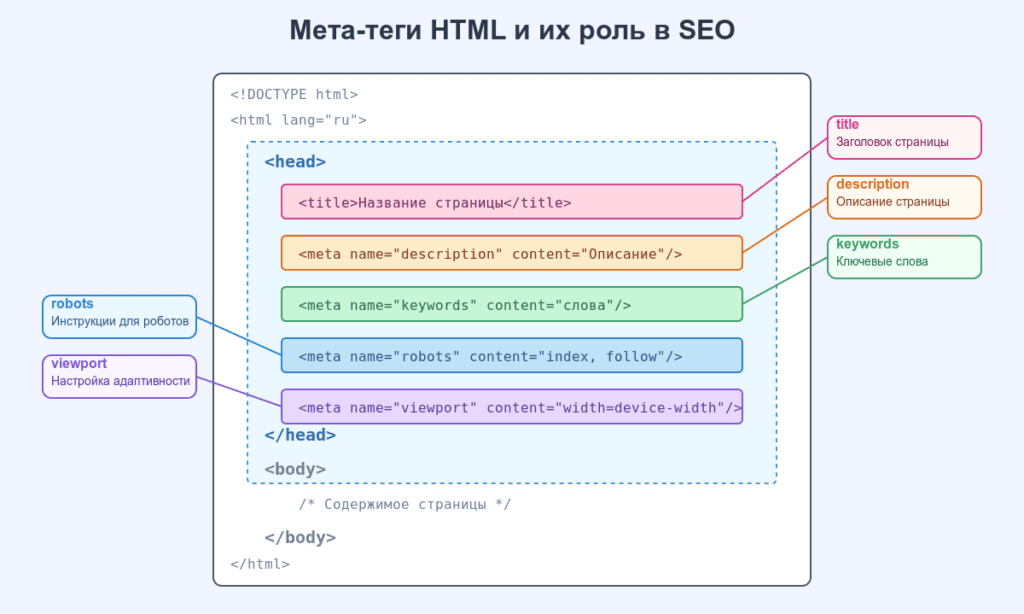Select the <!DOCTYPE html> line
1024x614 pixels.
[294, 95]
